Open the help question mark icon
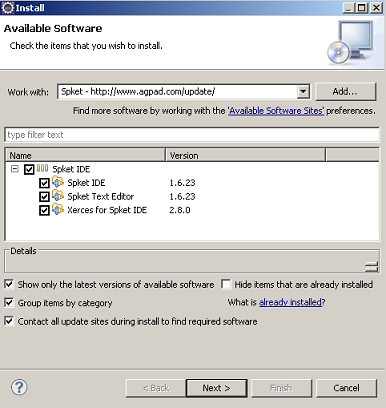This screenshot has height=408, width=386. [x=19, y=387]
